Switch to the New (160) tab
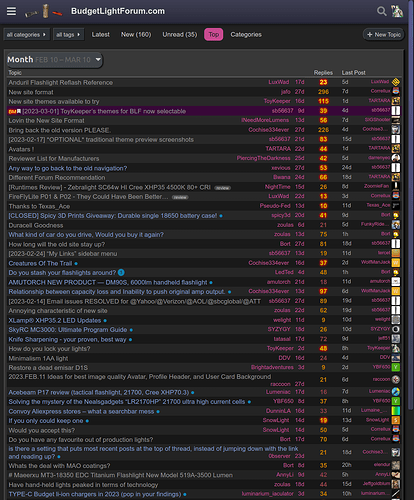 pyautogui.click(x=136, y=35)
